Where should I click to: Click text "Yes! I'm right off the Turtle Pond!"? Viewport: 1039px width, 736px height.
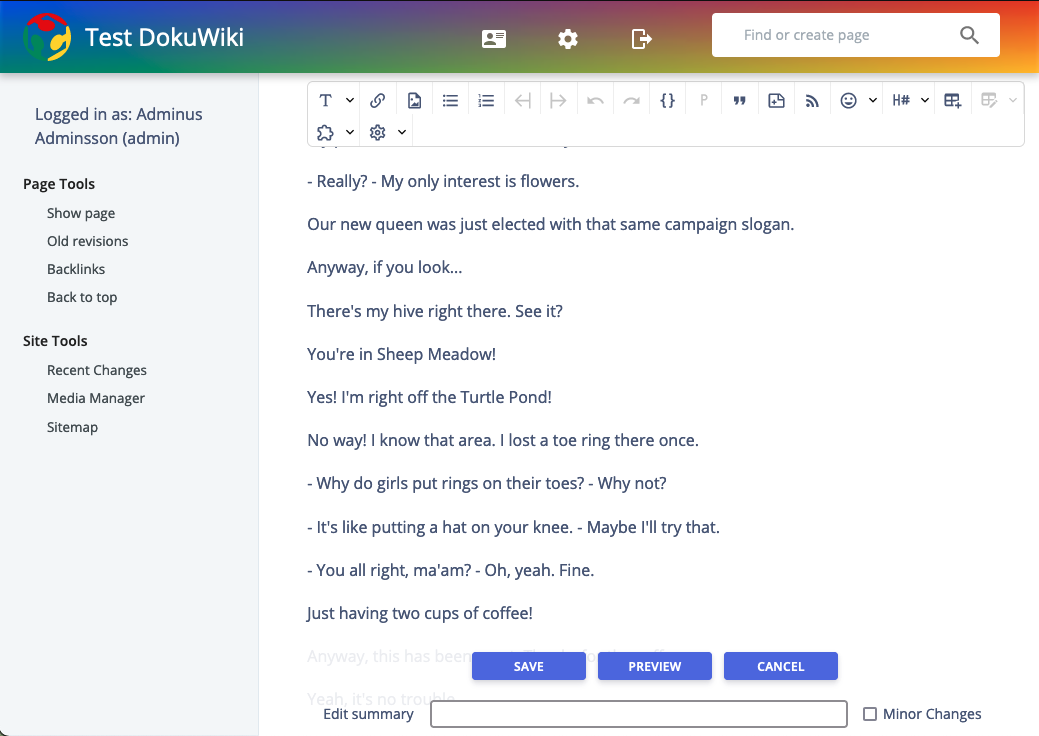point(429,397)
